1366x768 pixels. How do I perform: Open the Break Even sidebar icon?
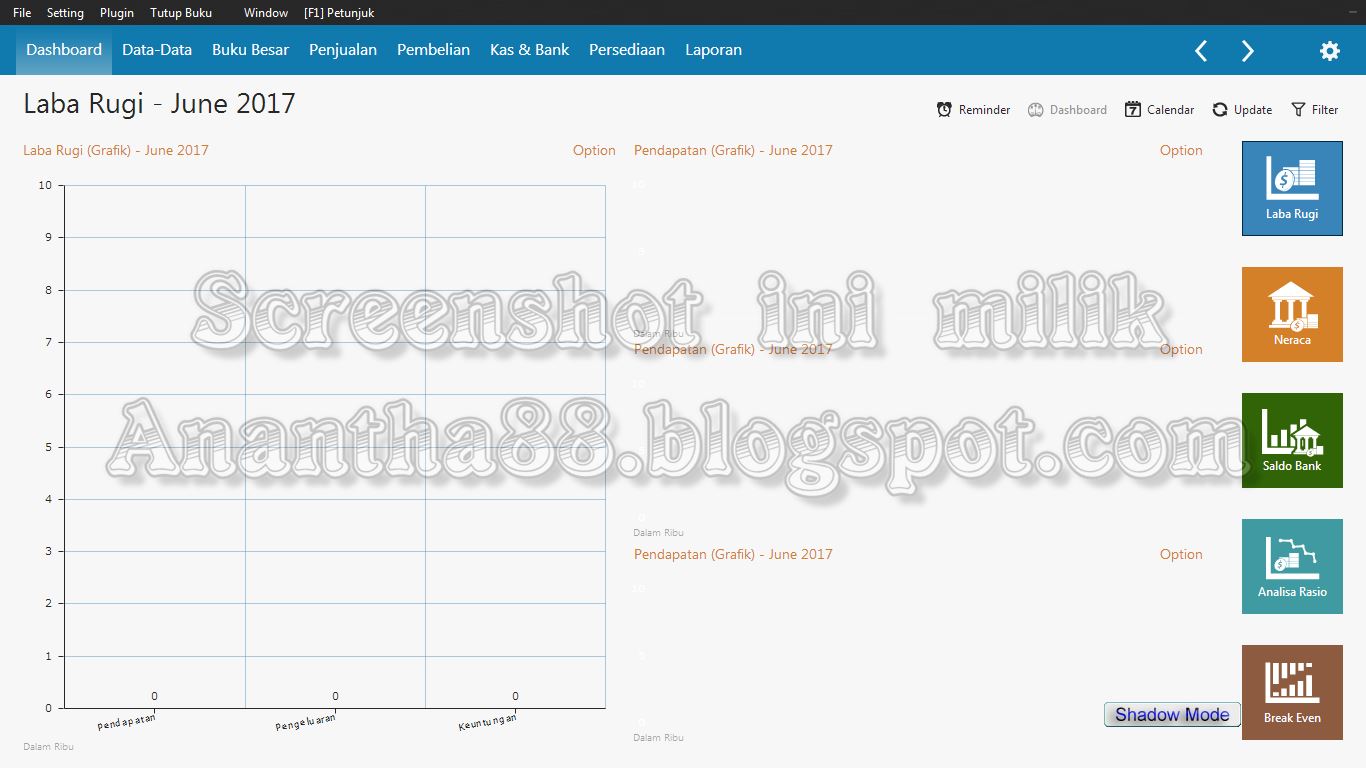click(1291, 691)
